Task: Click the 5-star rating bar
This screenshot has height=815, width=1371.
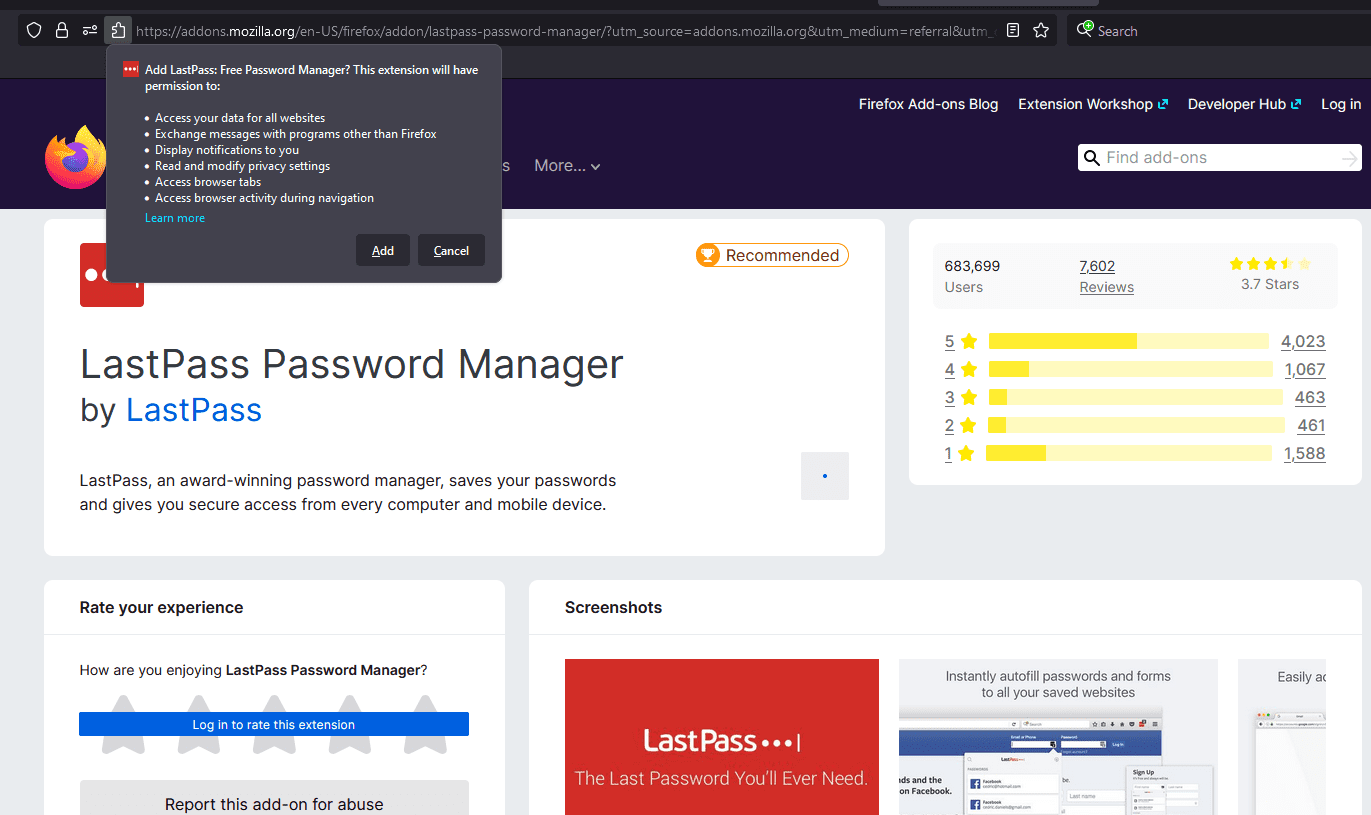Action: pos(1129,341)
